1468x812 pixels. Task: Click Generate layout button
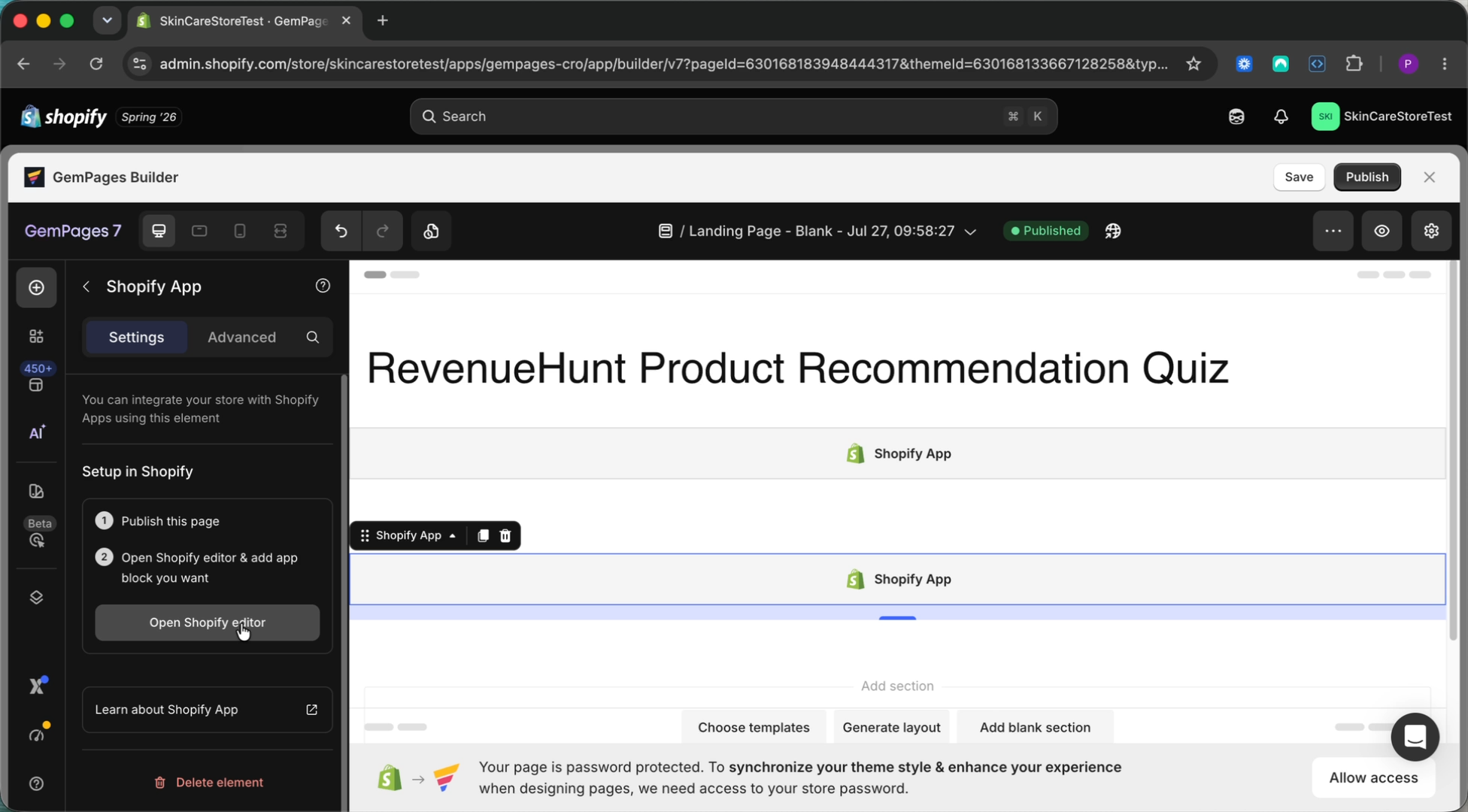(x=891, y=727)
